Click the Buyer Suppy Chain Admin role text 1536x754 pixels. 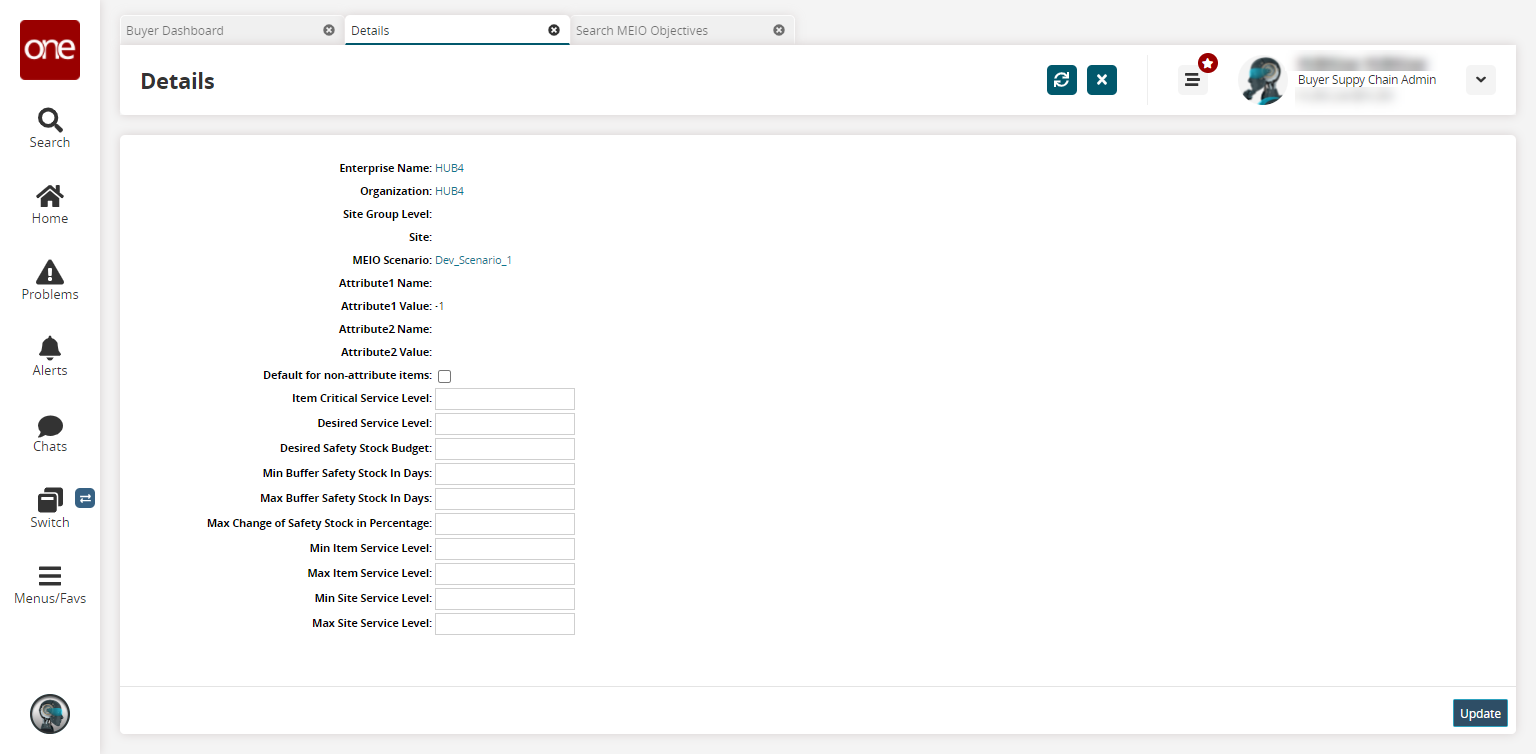click(1367, 80)
